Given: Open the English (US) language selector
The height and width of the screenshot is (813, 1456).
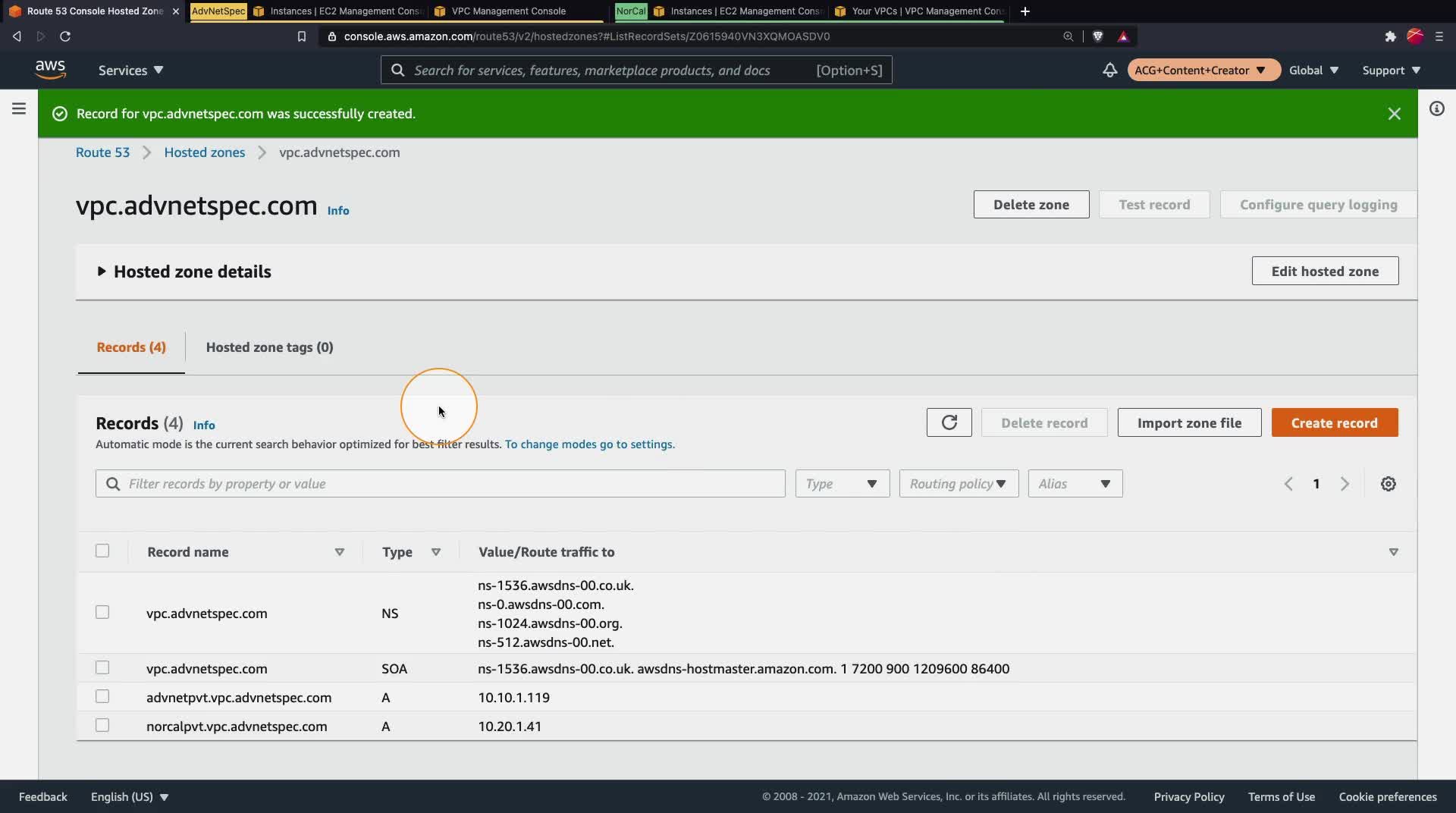Looking at the screenshot, I should pyautogui.click(x=130, y=796).
